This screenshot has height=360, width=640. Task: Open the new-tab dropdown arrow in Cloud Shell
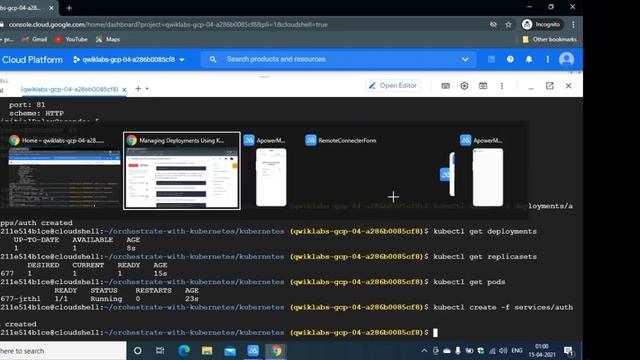pyautogui.click(x=147, y=89)
